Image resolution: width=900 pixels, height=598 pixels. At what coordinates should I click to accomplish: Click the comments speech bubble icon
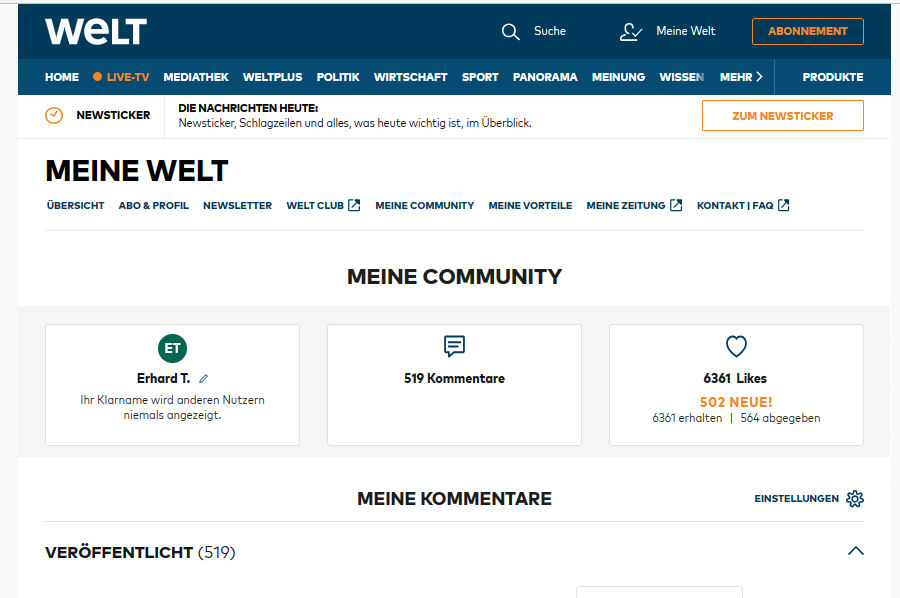(454, 346)
